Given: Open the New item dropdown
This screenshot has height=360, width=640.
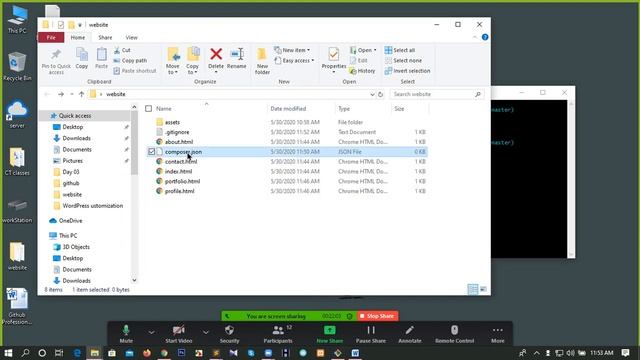Looking at the screenshot, I should [x=292, y=50].
